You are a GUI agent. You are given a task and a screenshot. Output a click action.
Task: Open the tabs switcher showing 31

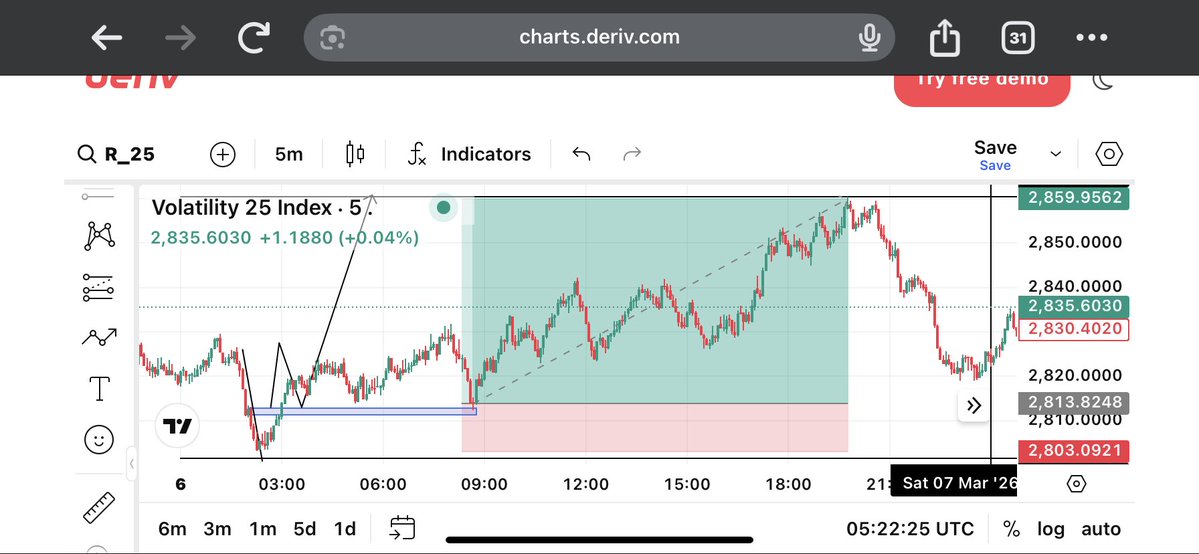(1018, 37)
